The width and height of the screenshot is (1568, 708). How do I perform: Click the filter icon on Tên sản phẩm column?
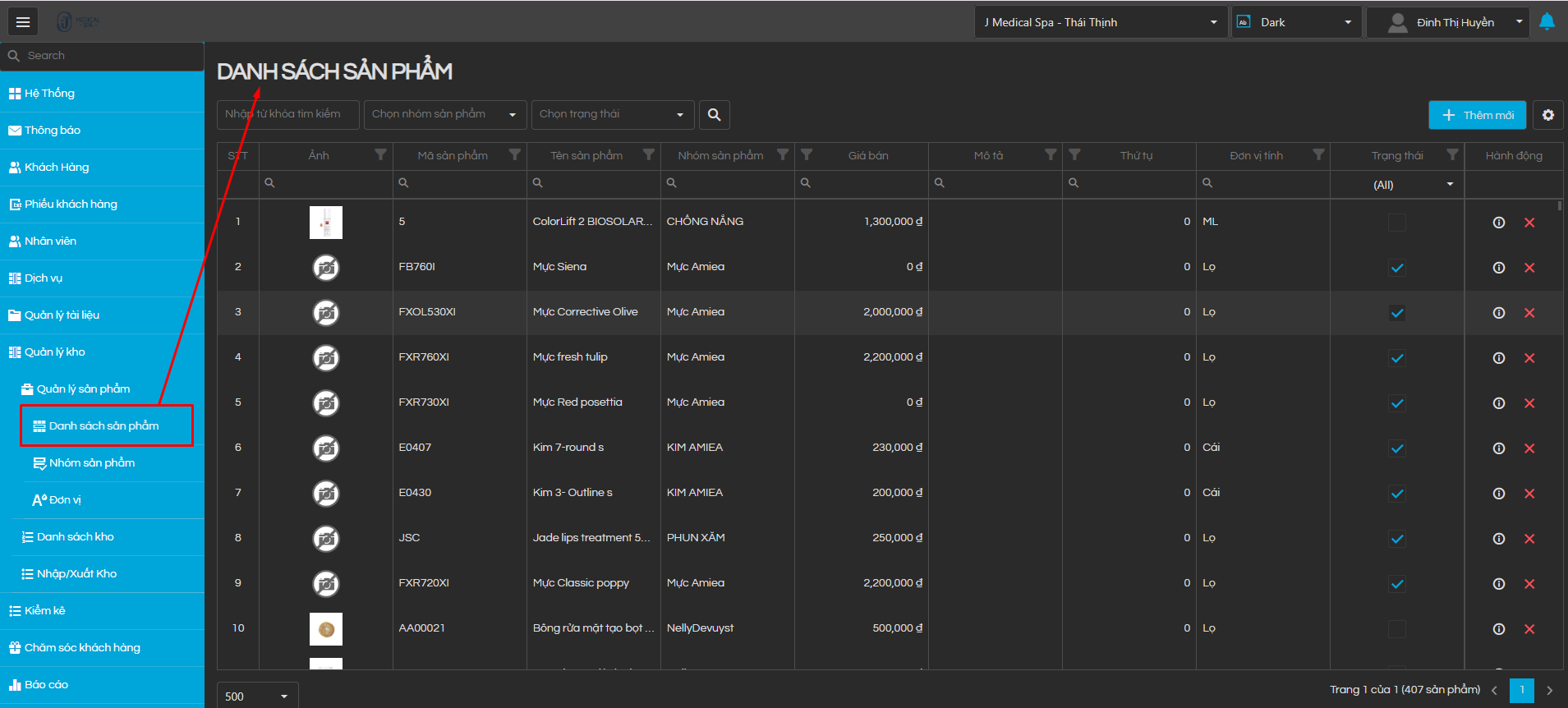pos(648,155)
